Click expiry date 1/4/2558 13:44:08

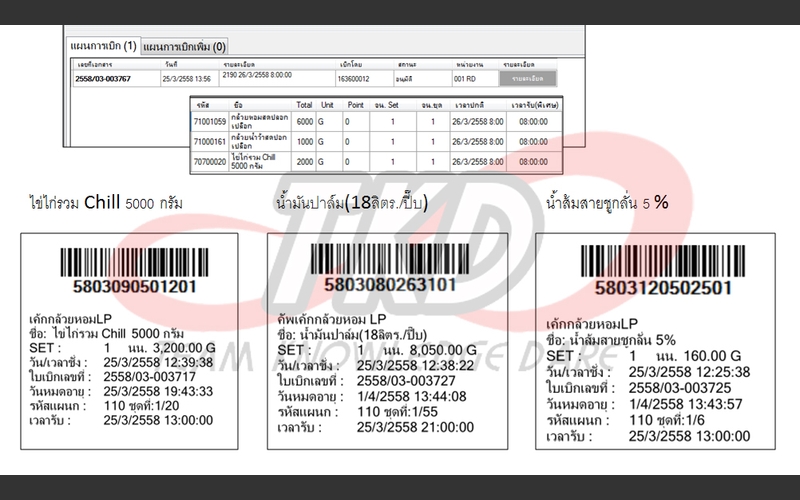point(412,396)
